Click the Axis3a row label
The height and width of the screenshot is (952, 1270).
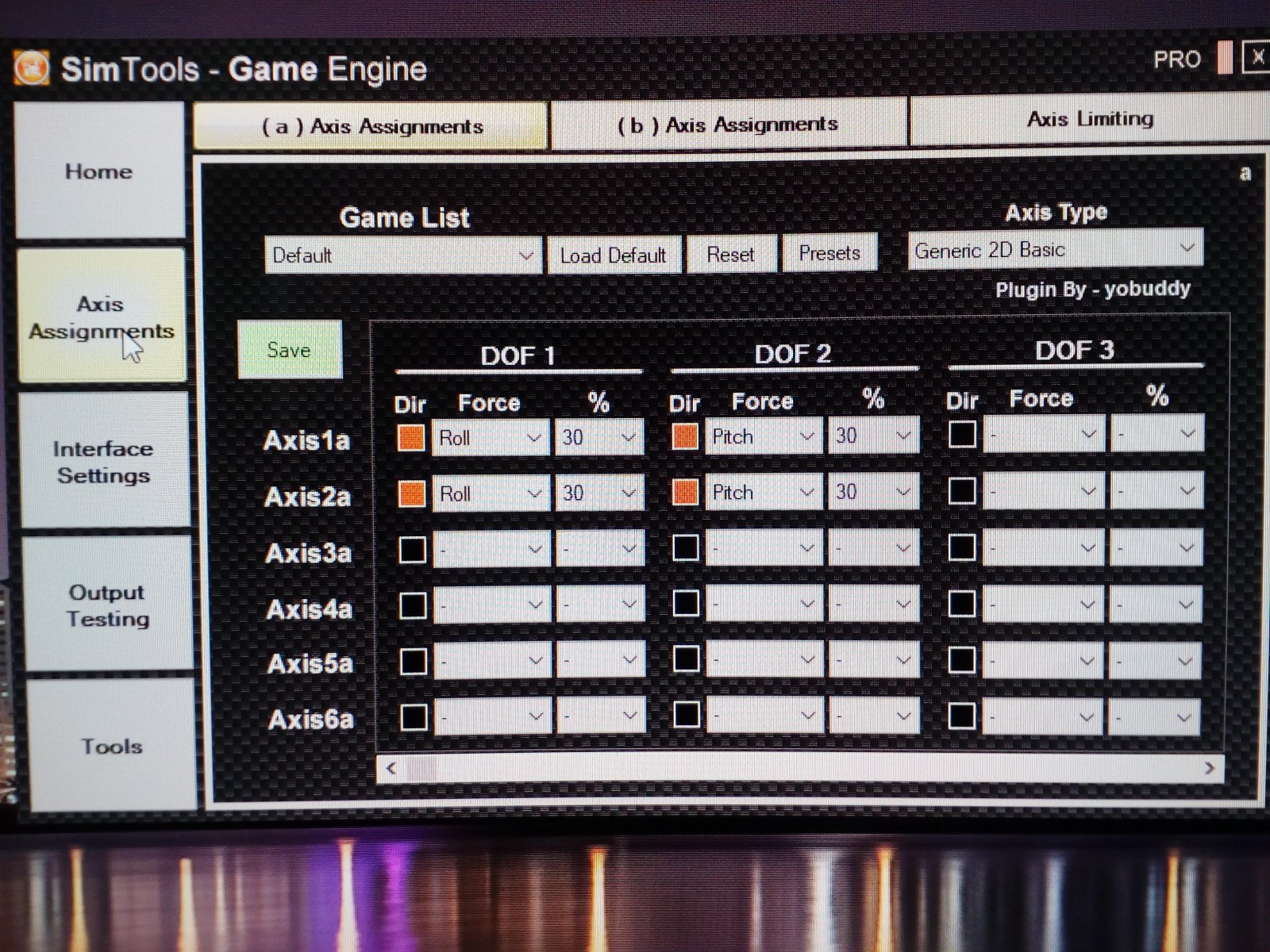click(x=308, y=553)
